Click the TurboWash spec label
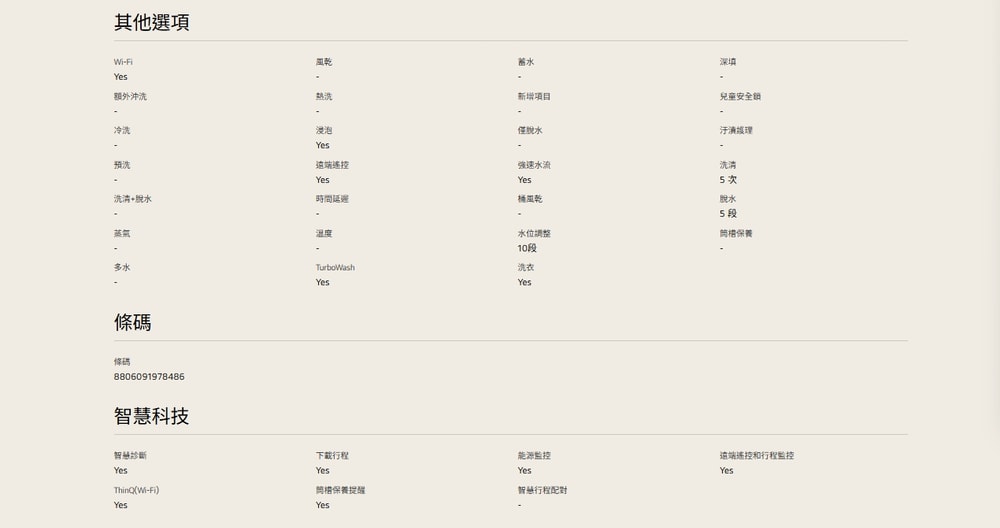 point(335,268)
